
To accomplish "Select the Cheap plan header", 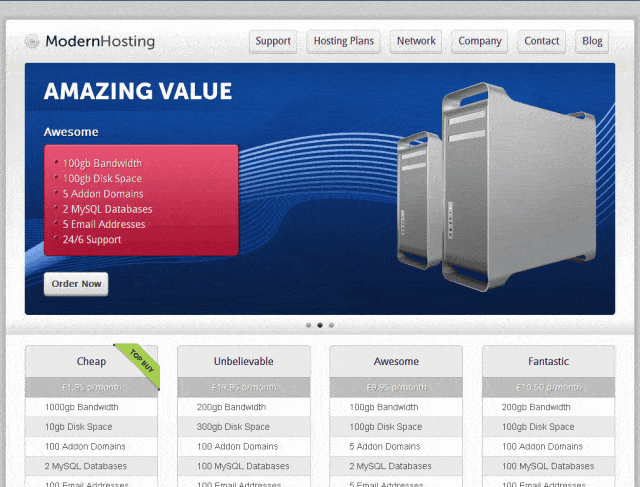I will point(91,361).
